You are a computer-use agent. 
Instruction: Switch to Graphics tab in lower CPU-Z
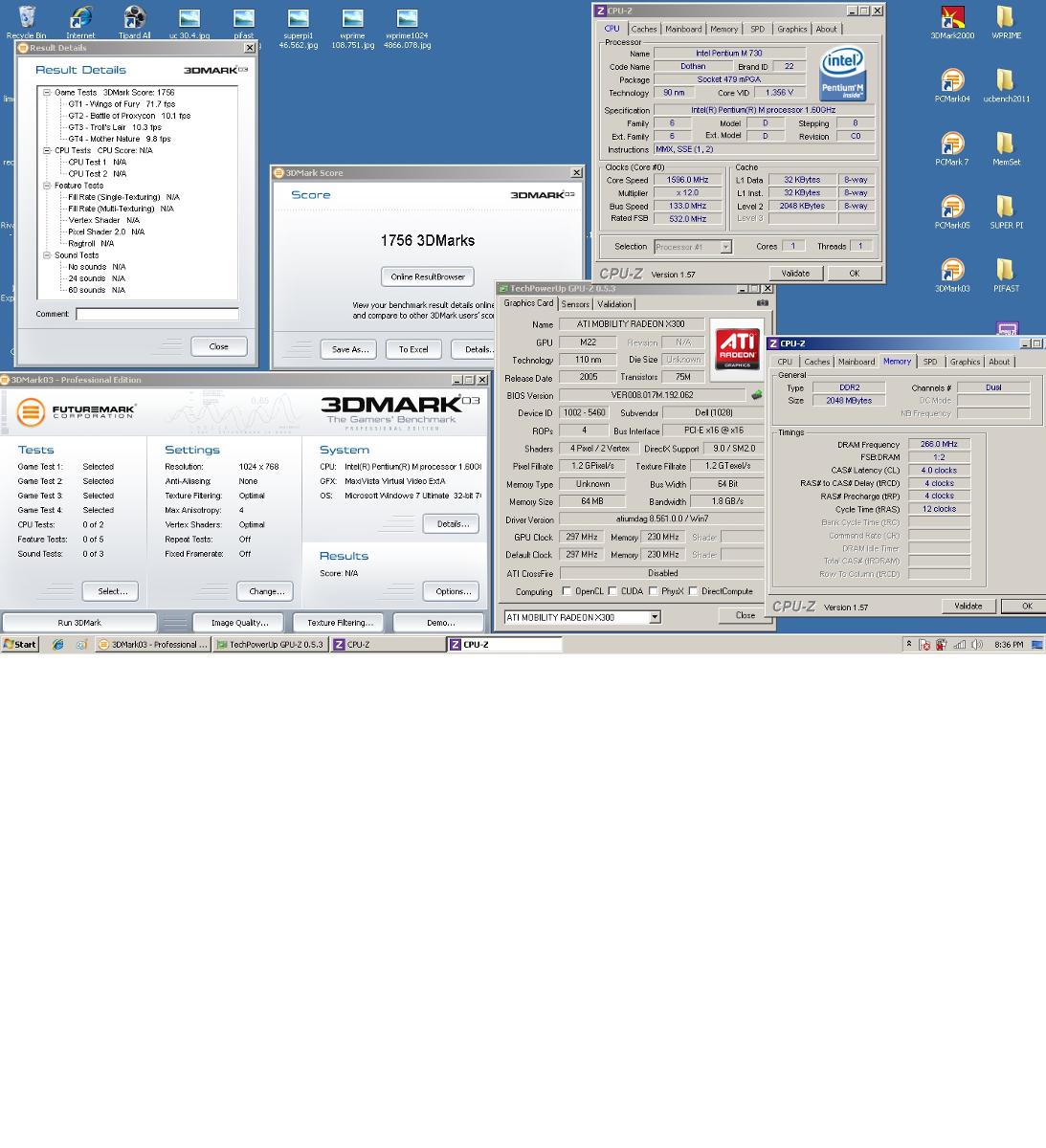(x=965, y=362)
